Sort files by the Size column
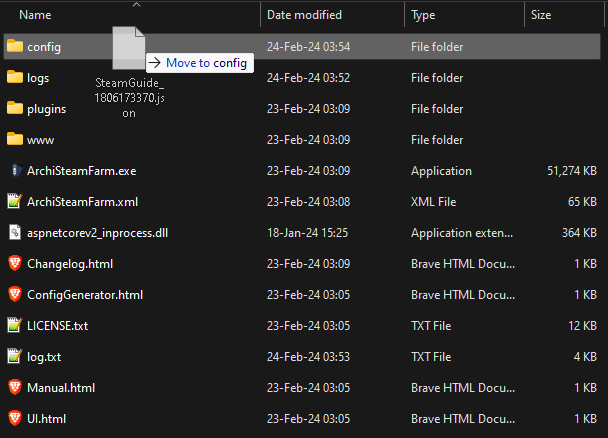 coord(541,15)
